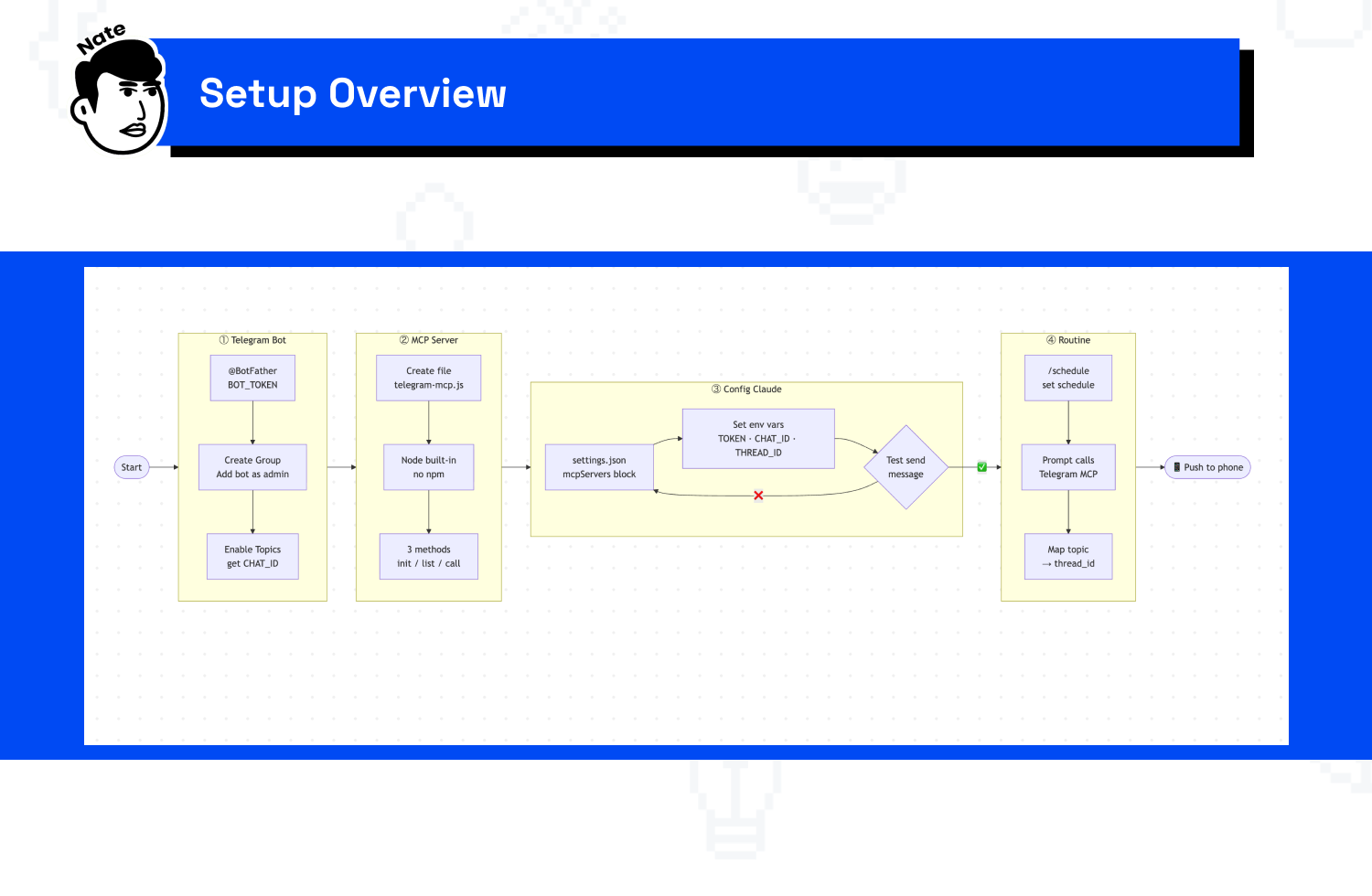Click the "@BotFather BOT_TOKEN" step box

point(252,378)
